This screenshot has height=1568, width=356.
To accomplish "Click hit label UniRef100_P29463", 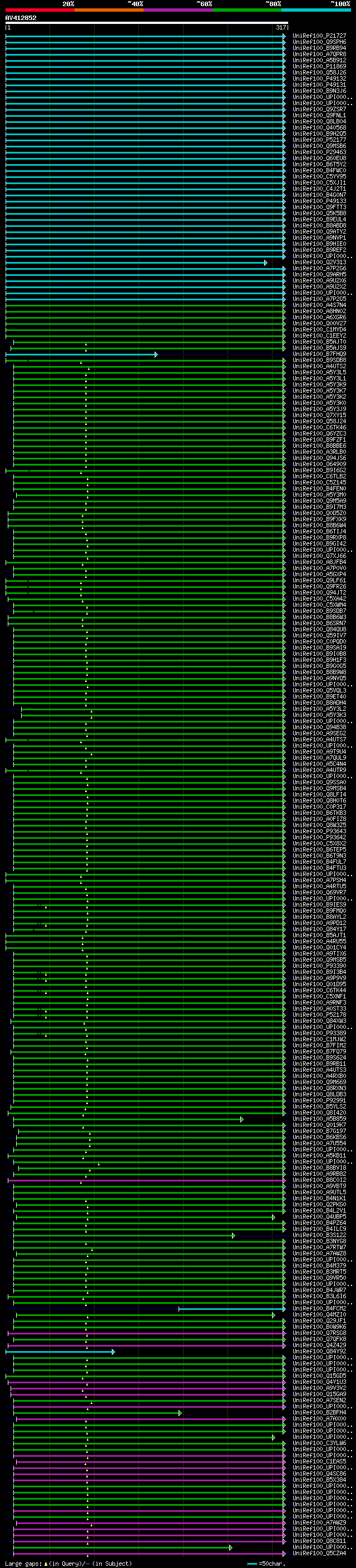I will click(319, 152).
